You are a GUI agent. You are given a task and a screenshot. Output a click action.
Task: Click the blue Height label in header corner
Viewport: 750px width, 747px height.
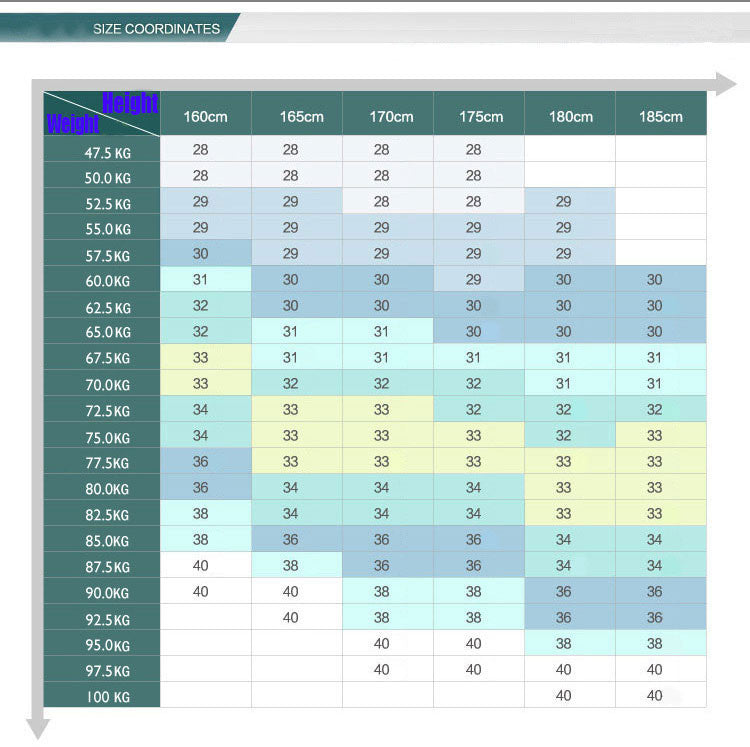130,103
